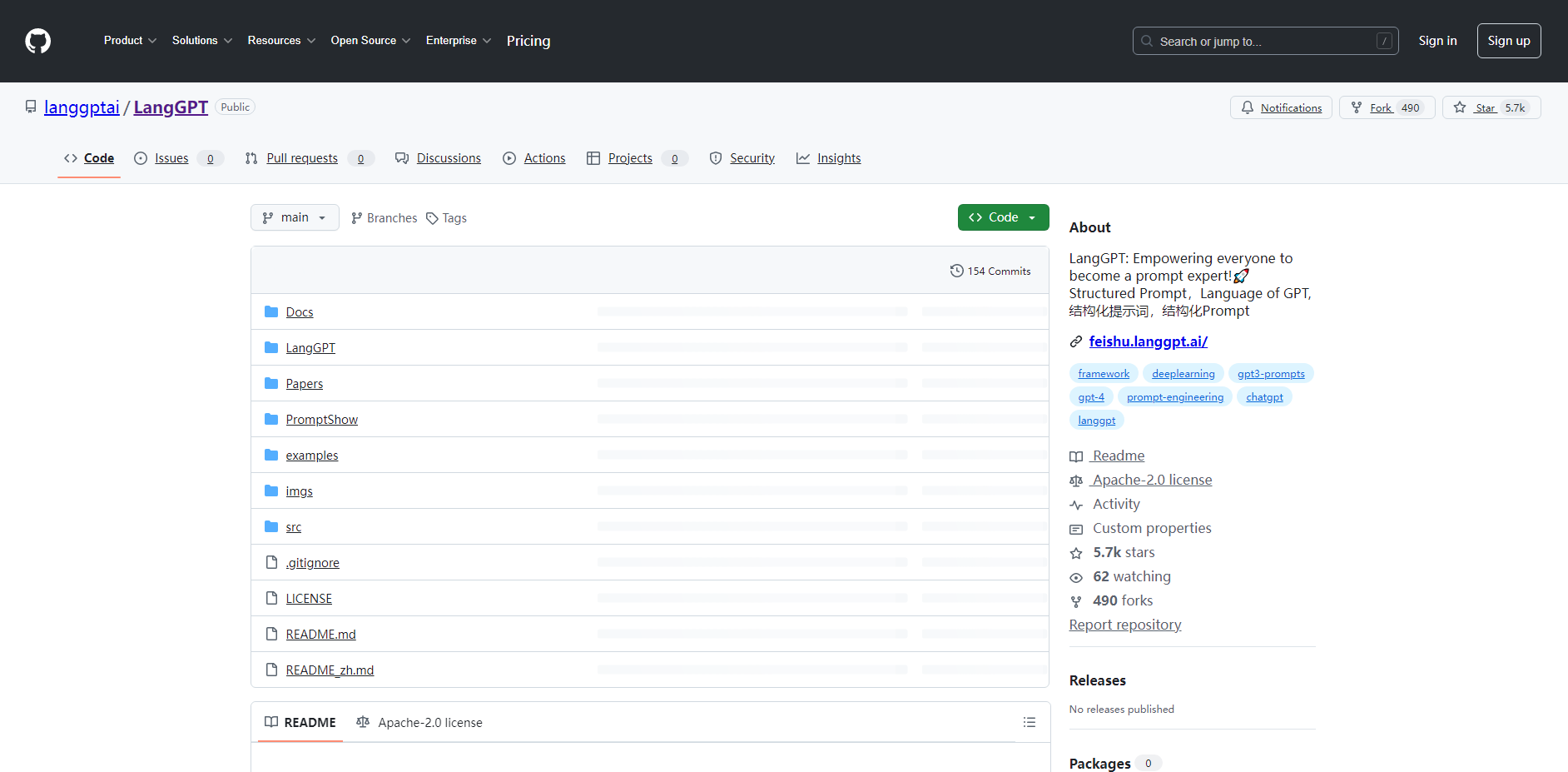Click the 490 forks count
Viewport: 1568px width, 772px height.
1123,600
